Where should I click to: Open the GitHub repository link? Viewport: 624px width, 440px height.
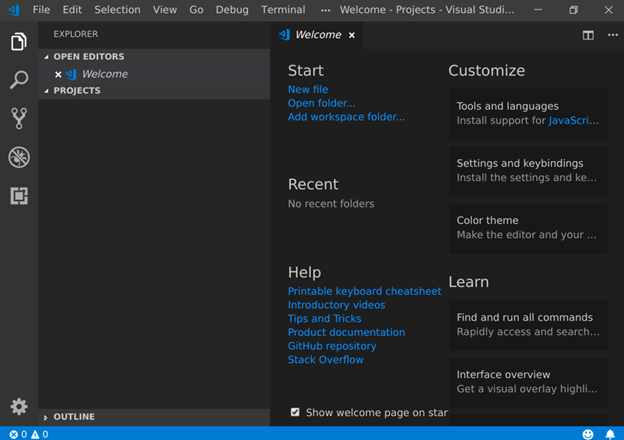(332, 346)
